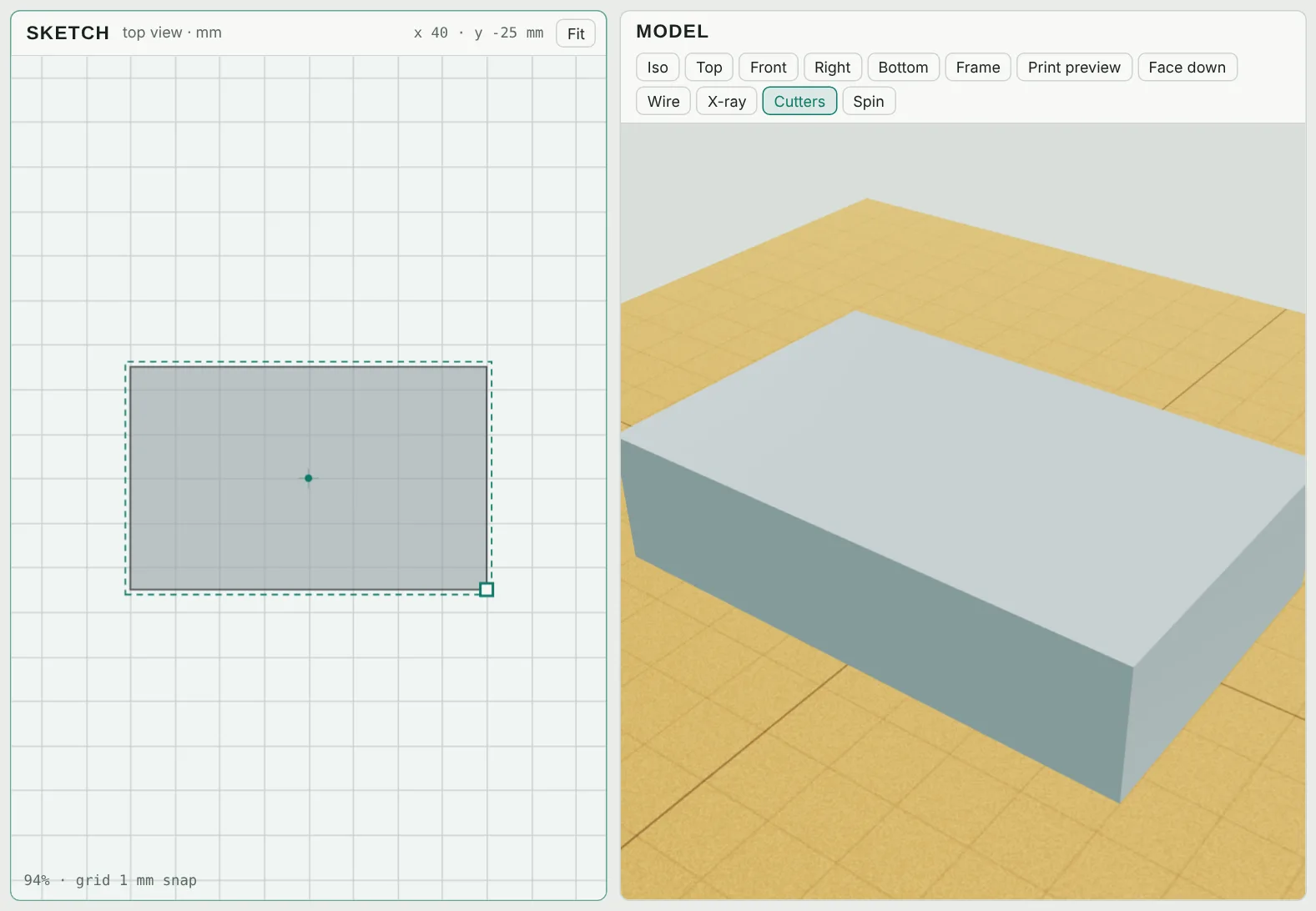Viewport: 1316px width, 911px height.
Task: Click the '94% · grid 1 mm snap' status text
Action: click(110, 880)
